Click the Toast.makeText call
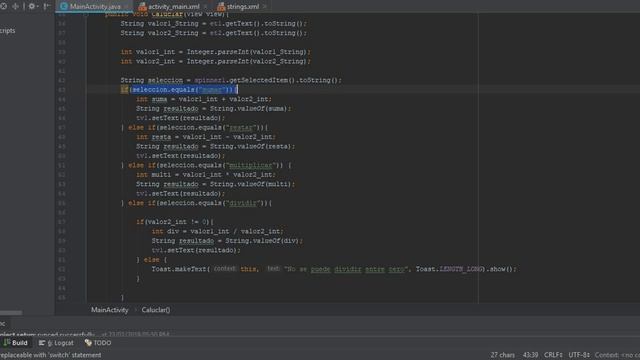Screen dimensions: 640x360 pos(179,269)
